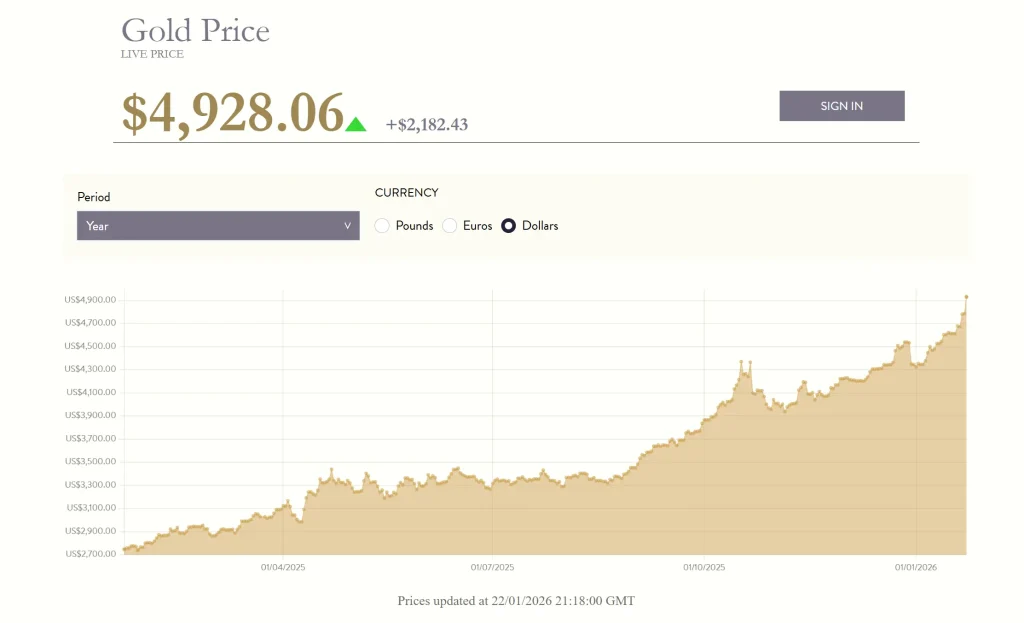Click the SIGN IN button

(841, 105)
